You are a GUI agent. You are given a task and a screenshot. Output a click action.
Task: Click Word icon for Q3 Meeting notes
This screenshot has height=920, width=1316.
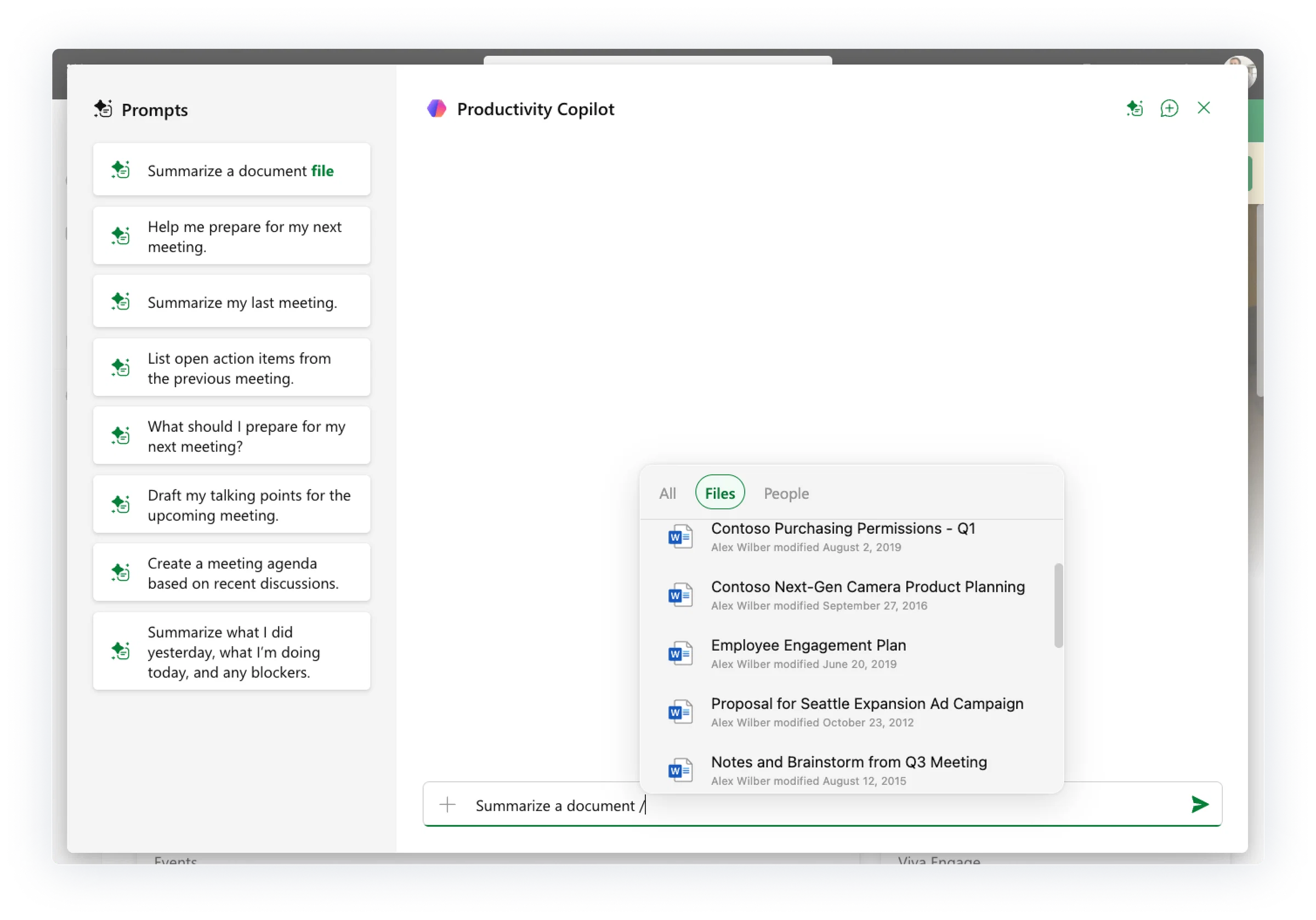click(680, 770)
